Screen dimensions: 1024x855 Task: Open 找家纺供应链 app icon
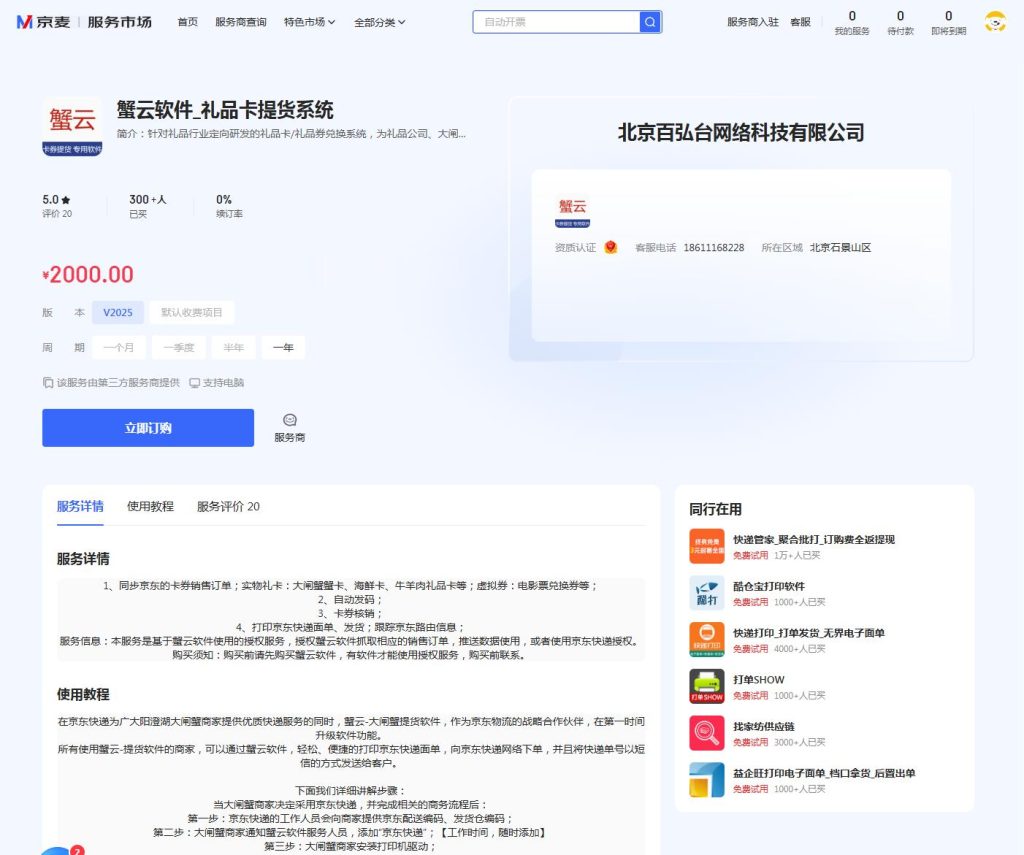click(707, 733)
